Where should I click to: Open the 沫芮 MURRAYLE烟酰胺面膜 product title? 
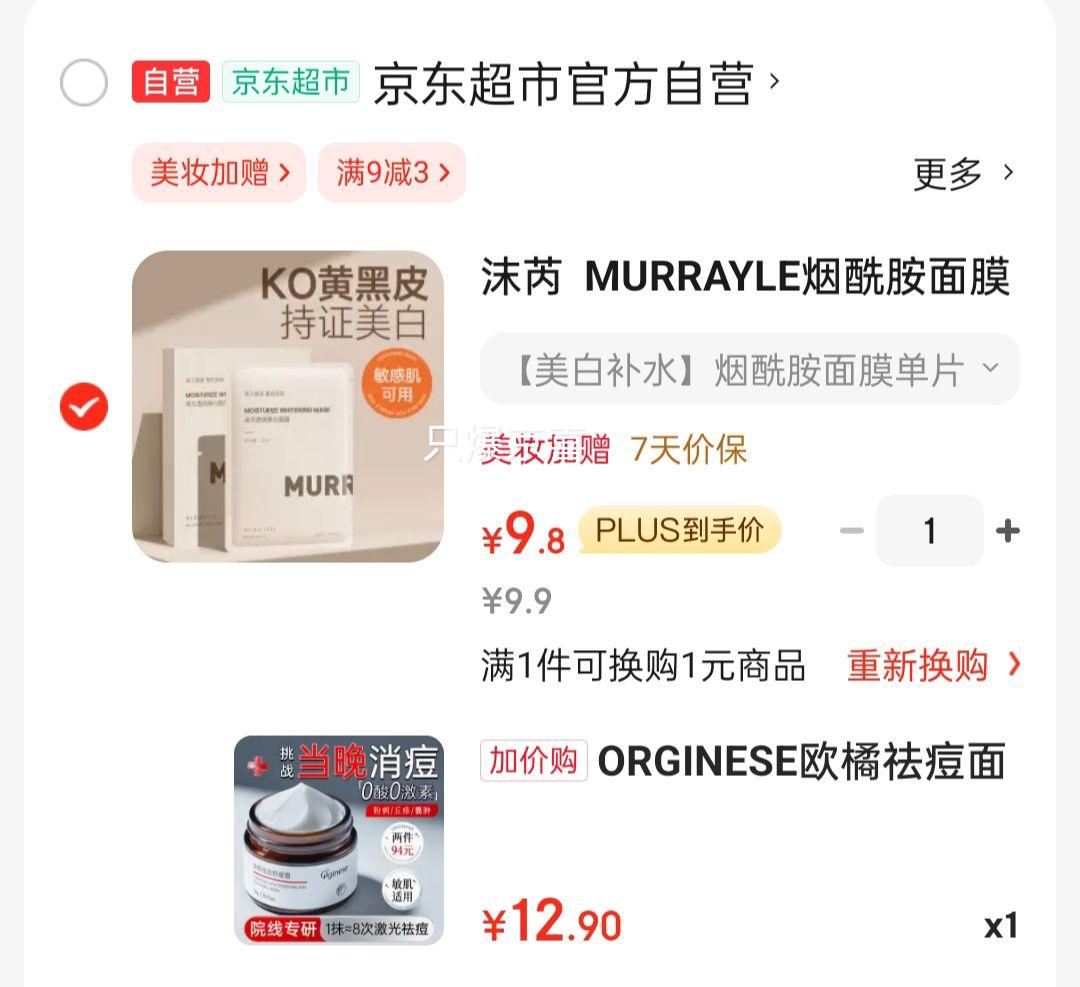746,276
